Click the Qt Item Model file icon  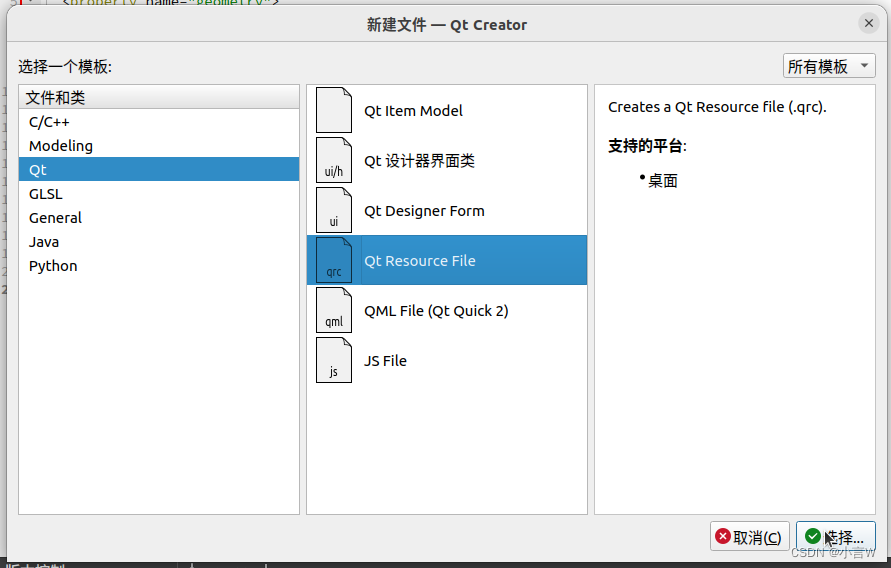pos(334,110)
